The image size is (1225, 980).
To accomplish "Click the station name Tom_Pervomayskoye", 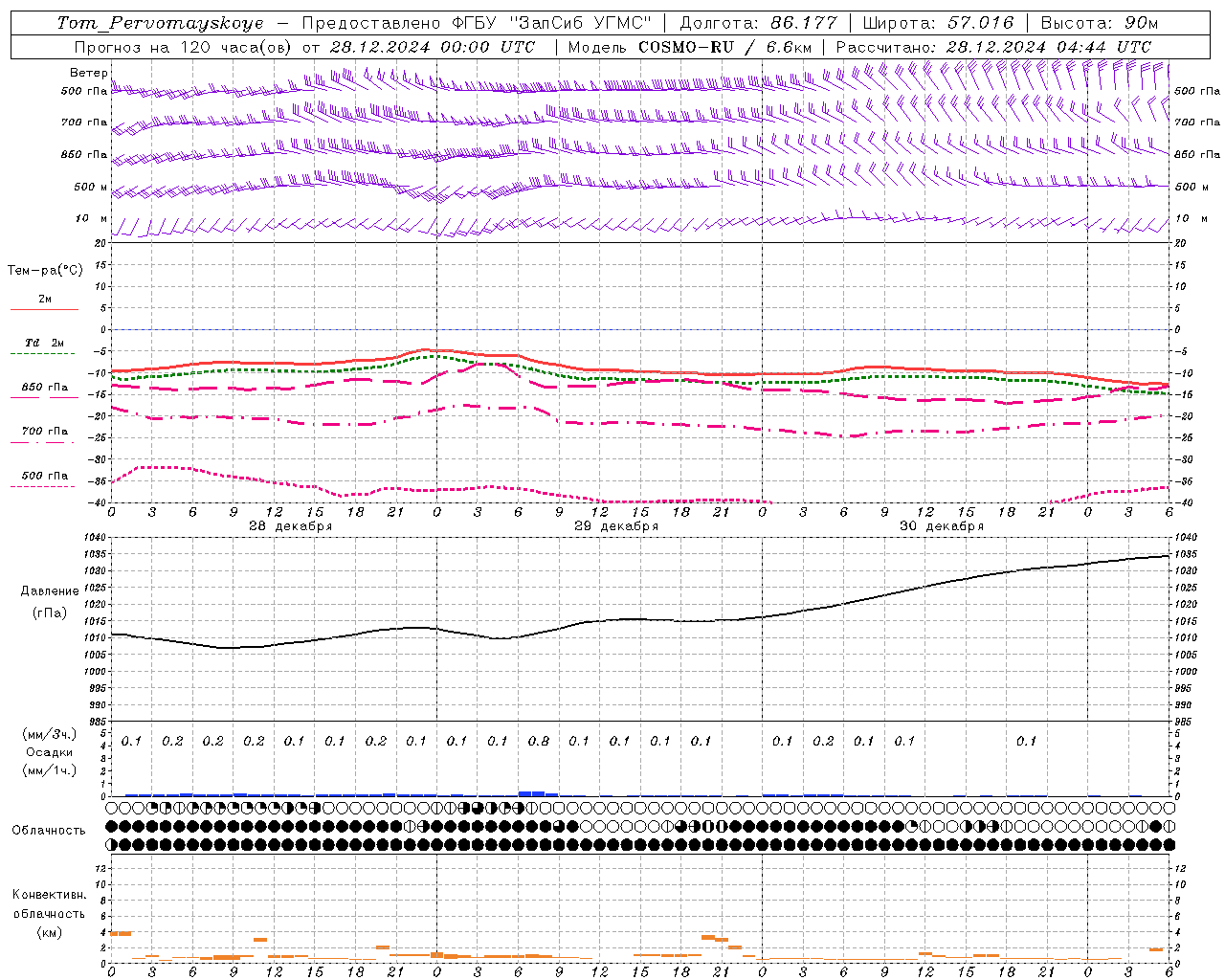I will pyautogui.click(x=160, y=23).
